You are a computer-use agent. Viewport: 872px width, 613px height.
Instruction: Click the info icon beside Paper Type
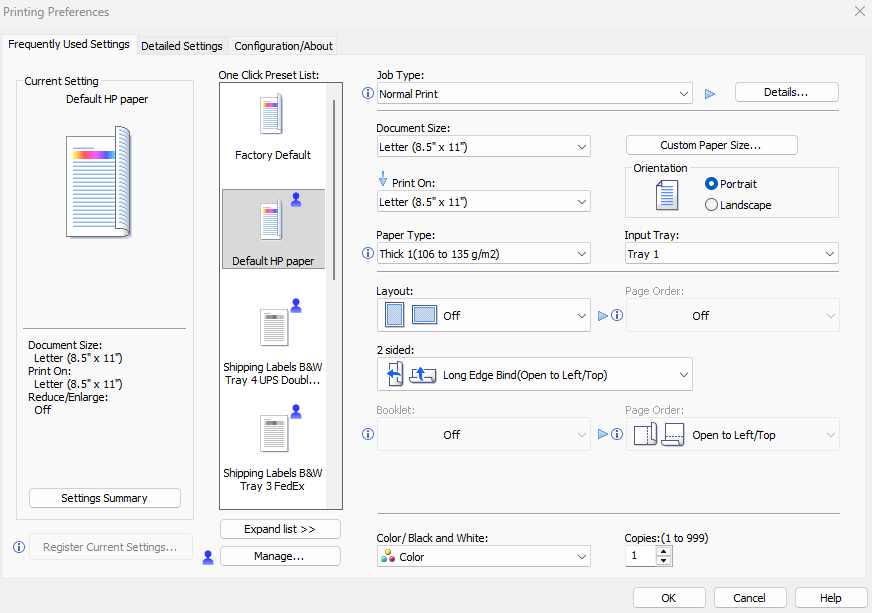pyautogui.click(x=367, y=254)
